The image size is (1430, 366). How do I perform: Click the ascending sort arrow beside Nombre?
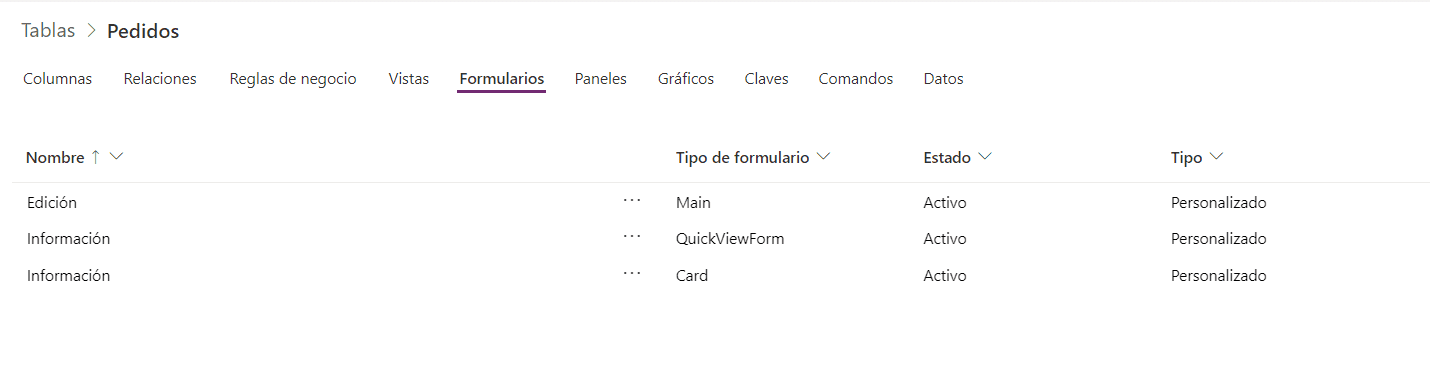(x=96, y=157)
